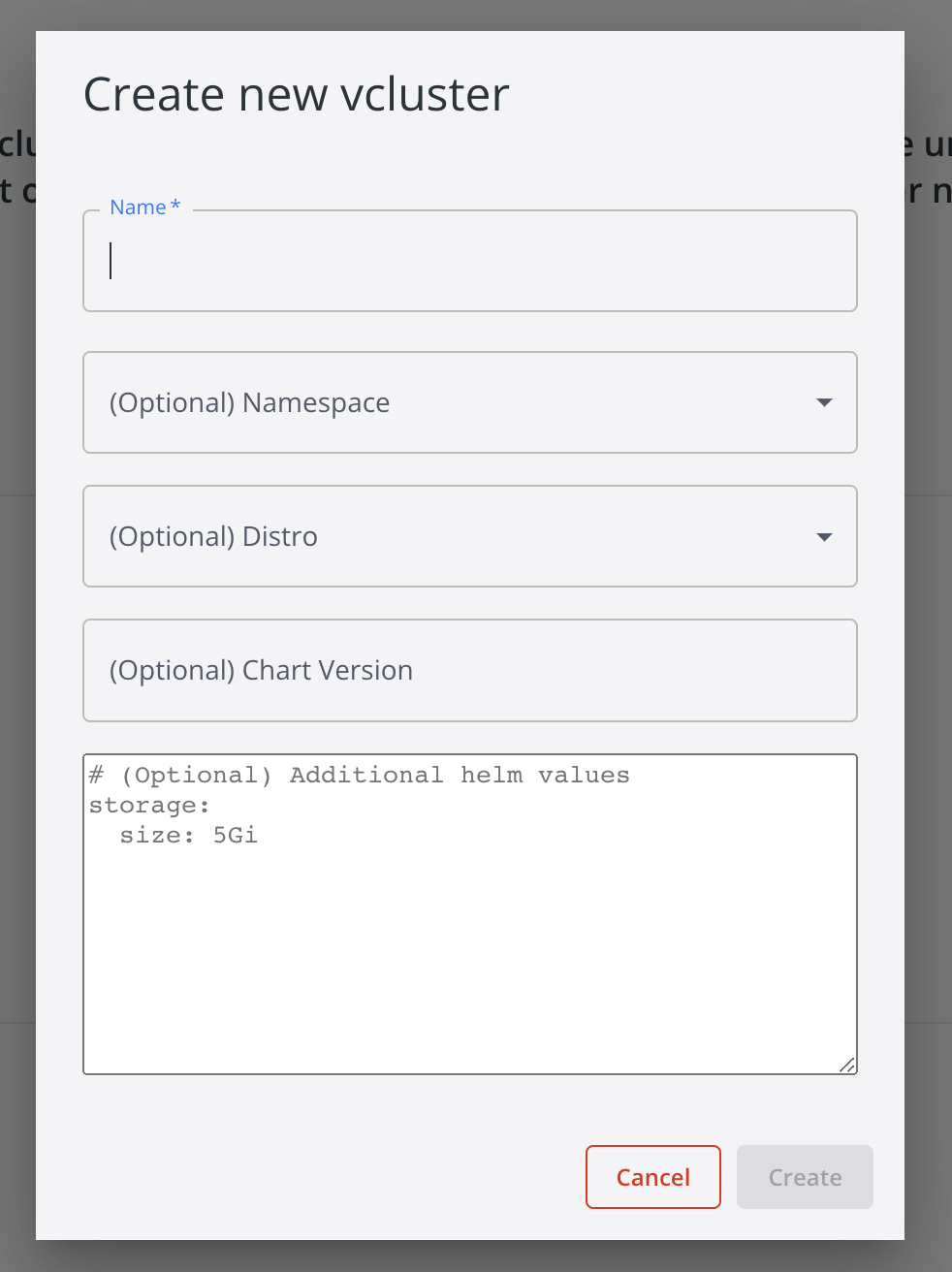Open the Namespace dropdown arrow
This screenshot has width=952, height=1272.
click(824, 402)
